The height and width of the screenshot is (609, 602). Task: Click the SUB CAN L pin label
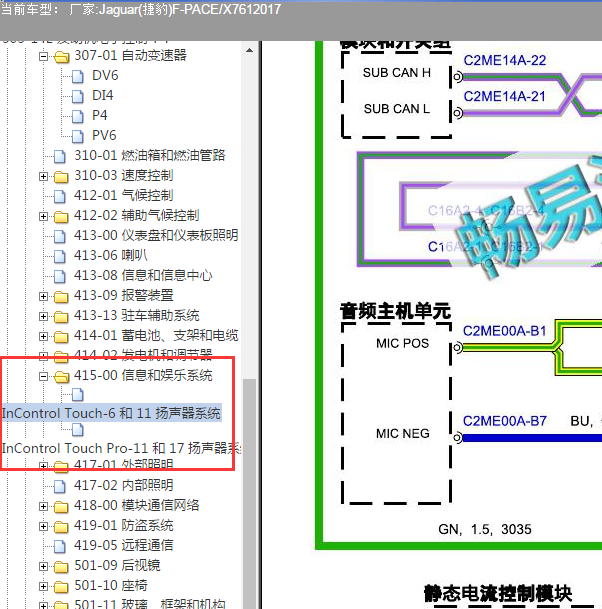397,109
